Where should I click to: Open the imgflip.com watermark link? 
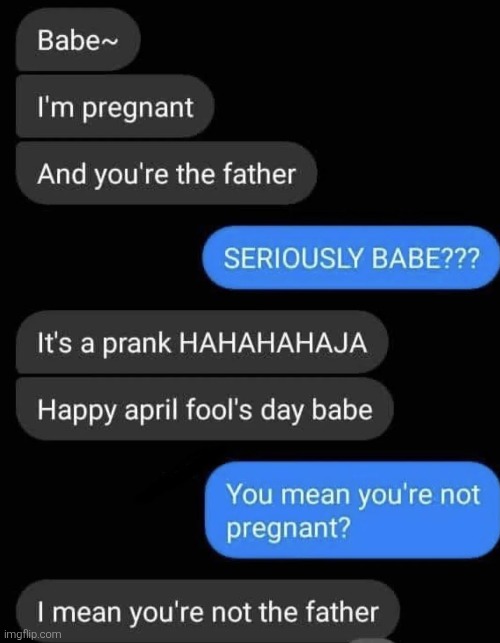point(32,634)
